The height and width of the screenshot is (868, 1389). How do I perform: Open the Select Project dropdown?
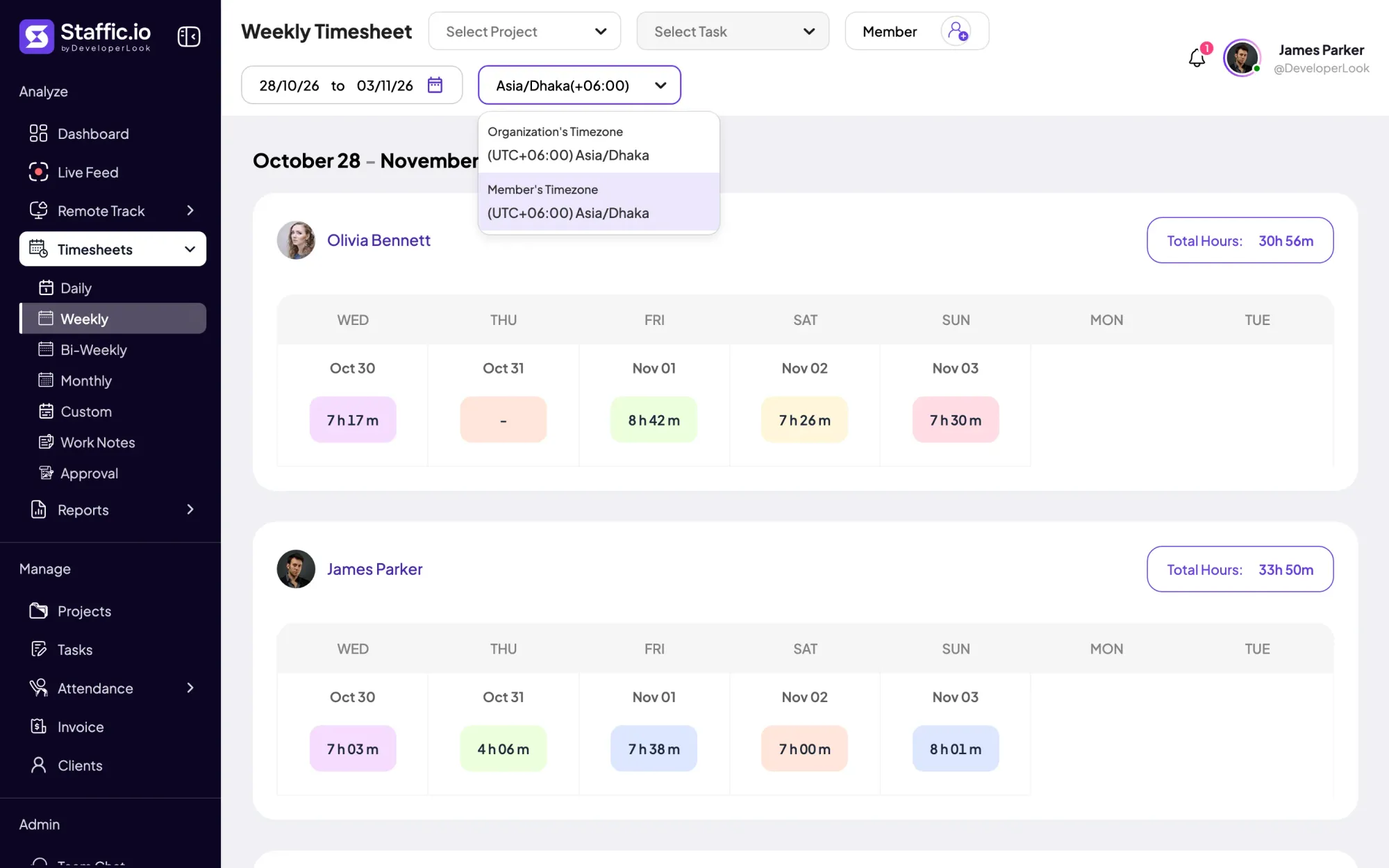[524, 31]
